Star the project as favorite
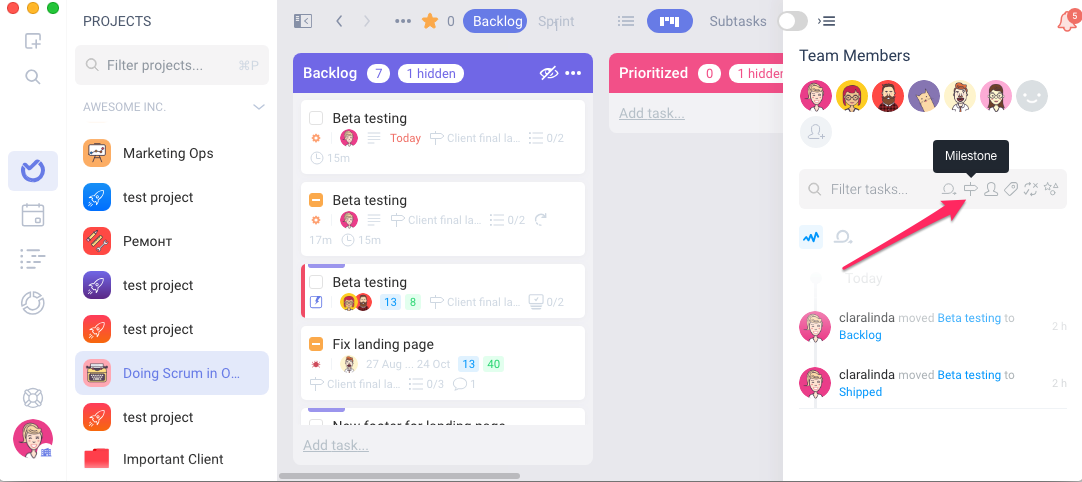Image resolution: width=1082 pixels, height=482 pixels. pyautogui.click(x=430, y=21)
